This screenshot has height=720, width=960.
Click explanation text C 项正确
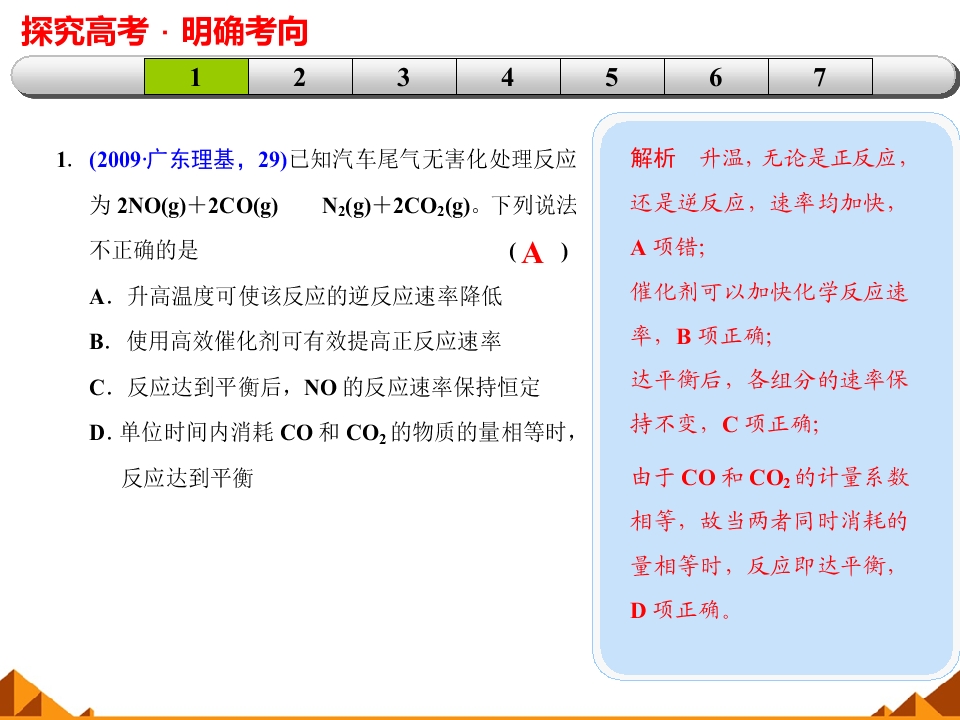pyautogui.click(x=770, y=424)
